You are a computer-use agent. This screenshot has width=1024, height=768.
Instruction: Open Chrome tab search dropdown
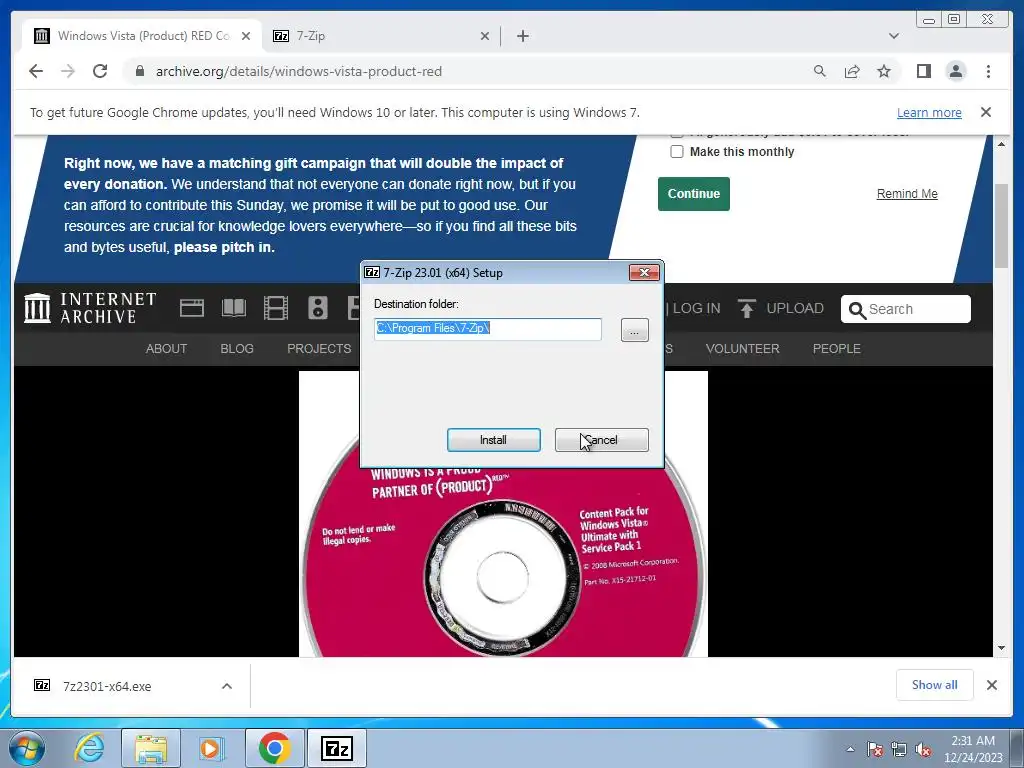893,36
